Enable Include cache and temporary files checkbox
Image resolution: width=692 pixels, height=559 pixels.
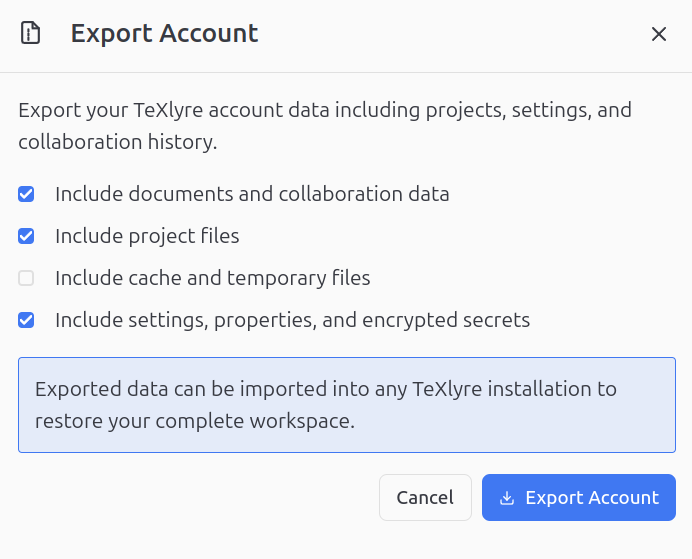[27, 278]
